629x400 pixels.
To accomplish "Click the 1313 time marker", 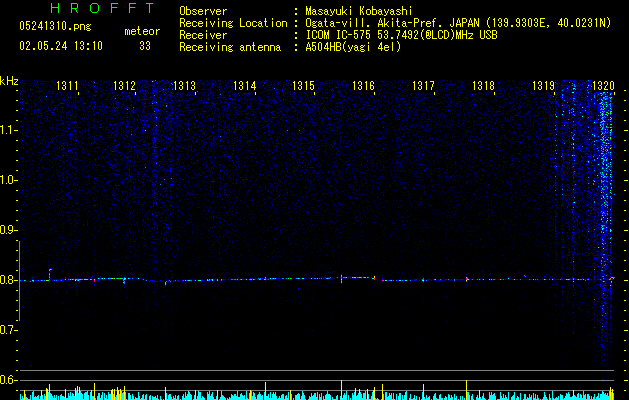I will tap(184, 86).
